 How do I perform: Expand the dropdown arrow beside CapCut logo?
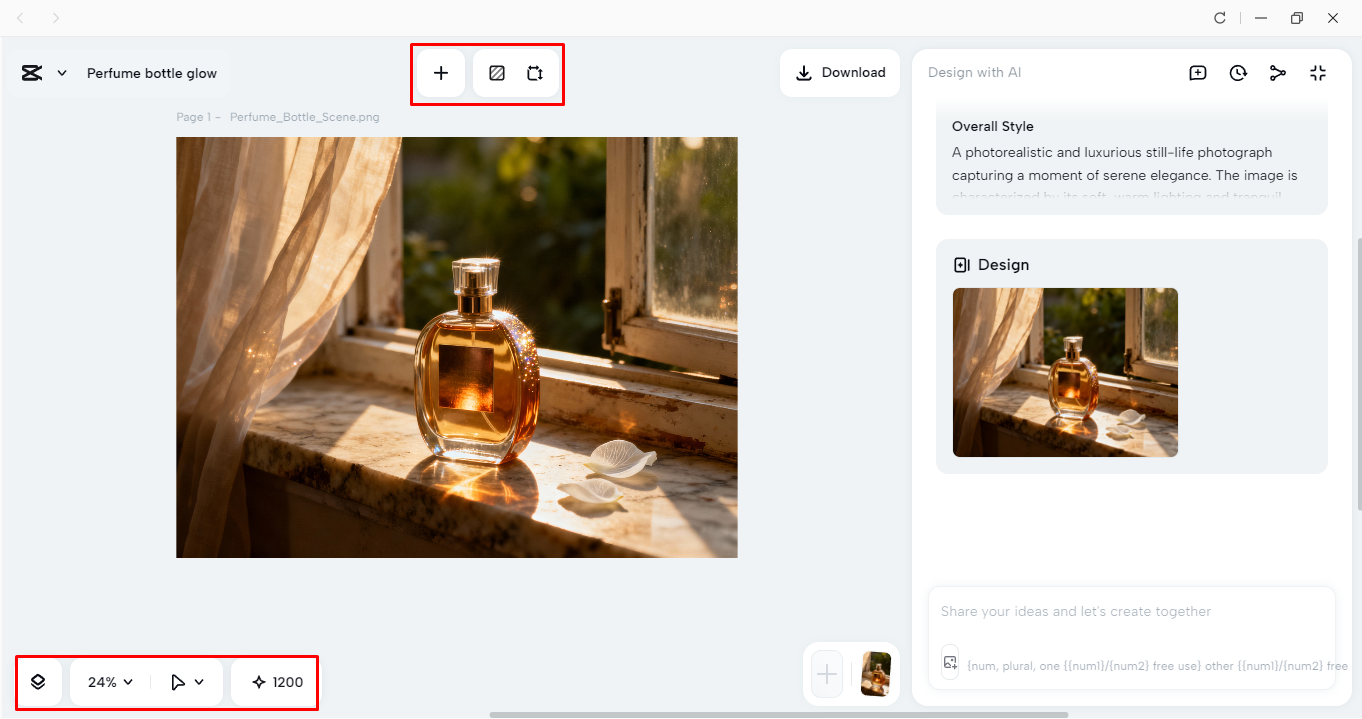click(x=62, y=73)
